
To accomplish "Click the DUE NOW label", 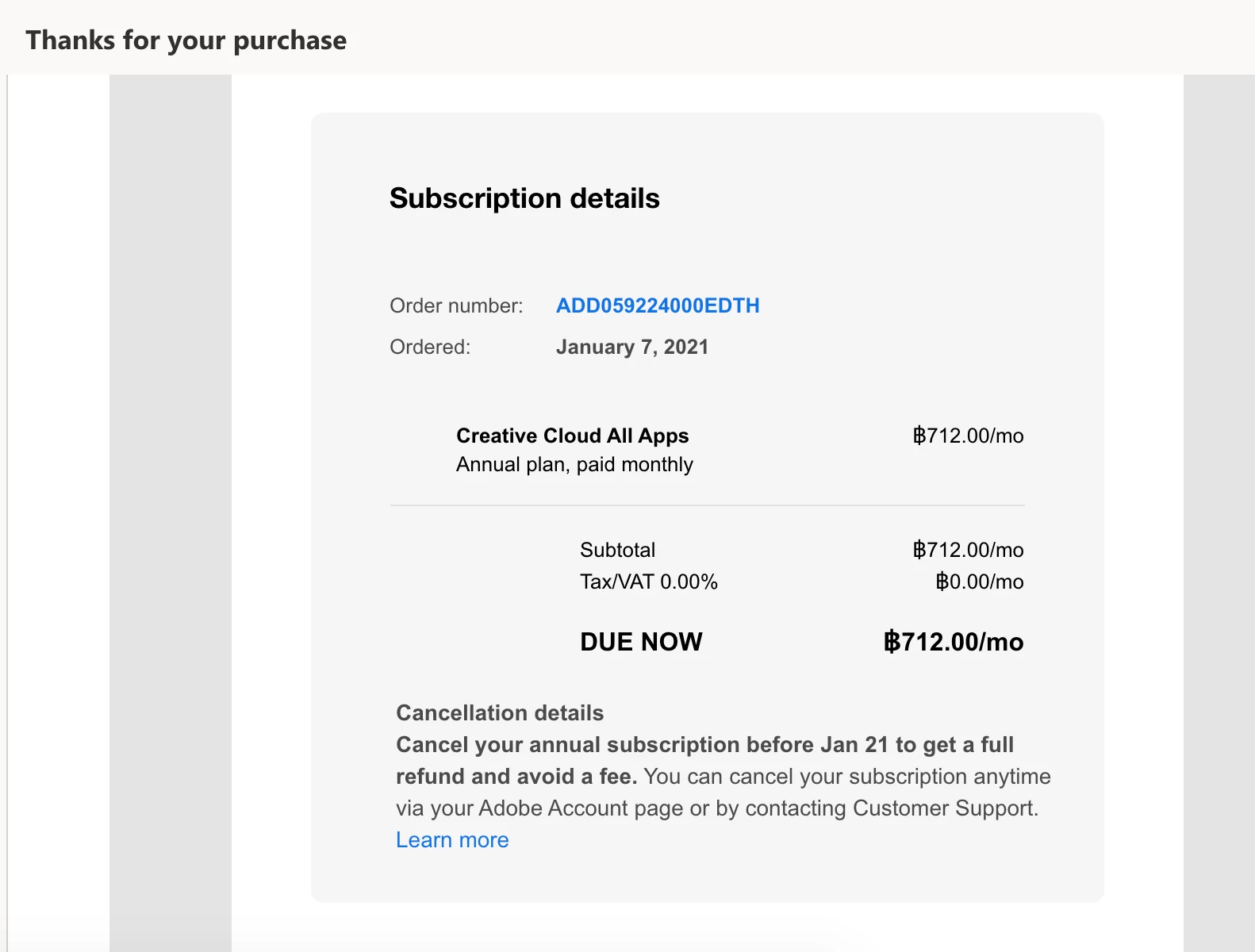I will [641, 642].
